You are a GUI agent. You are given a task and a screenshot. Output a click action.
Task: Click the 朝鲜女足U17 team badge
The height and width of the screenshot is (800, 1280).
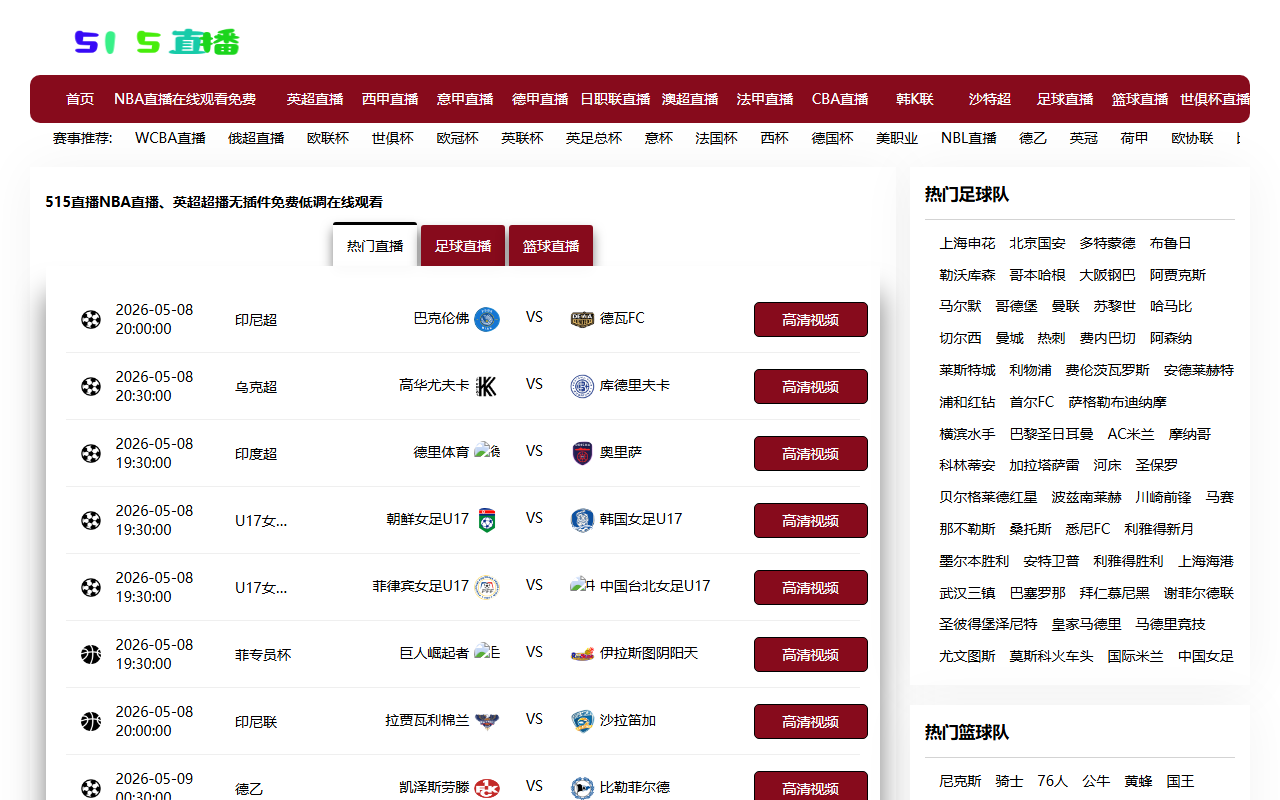click(x=487, y=520)
